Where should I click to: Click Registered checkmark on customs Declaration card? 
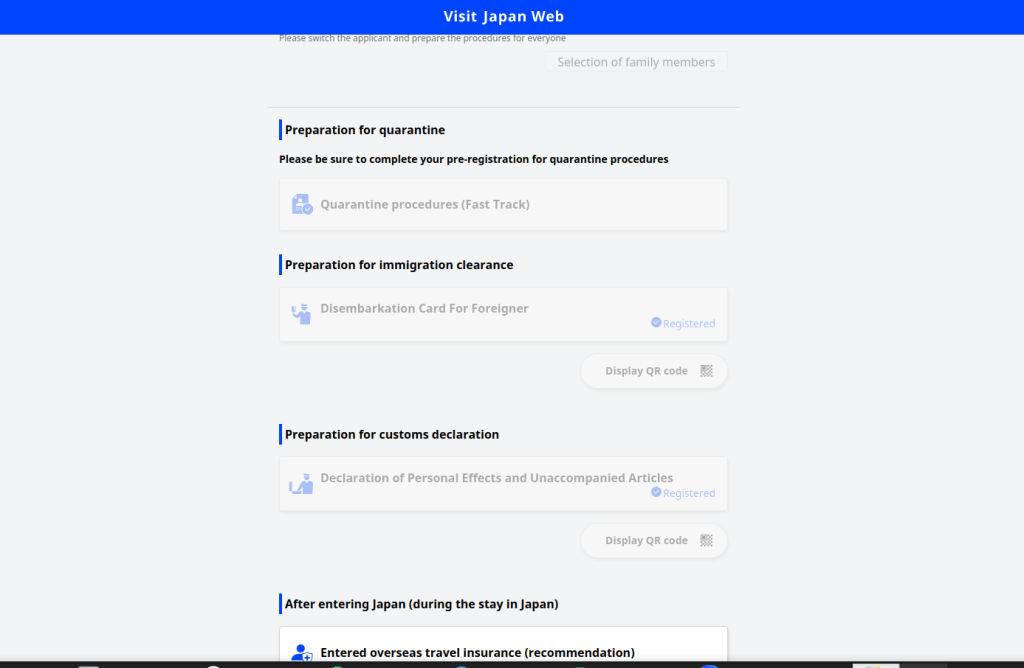tap(656, 493)
